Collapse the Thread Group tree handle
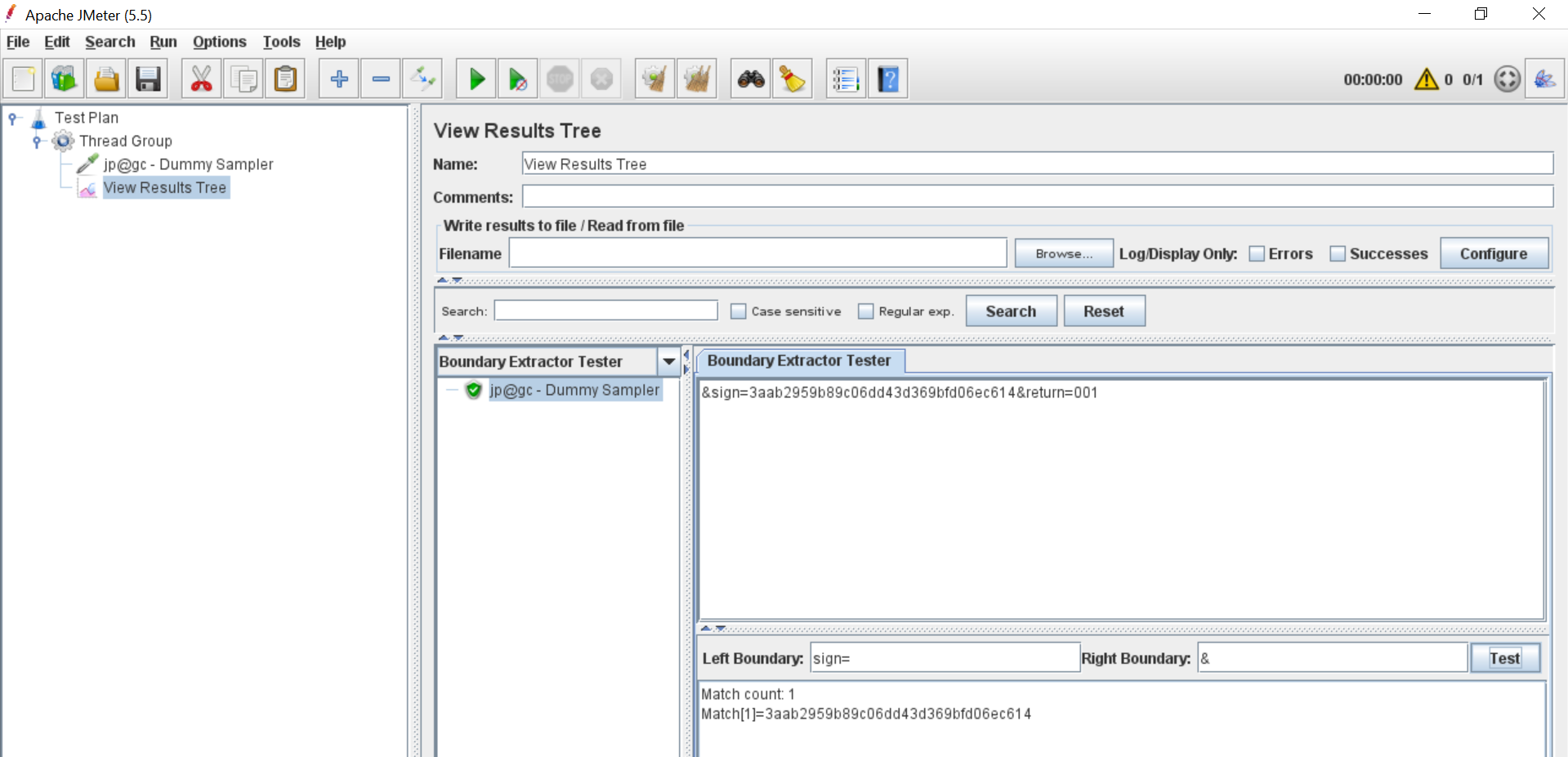This screenshot has height=757, width=1568. pos(37,142)
